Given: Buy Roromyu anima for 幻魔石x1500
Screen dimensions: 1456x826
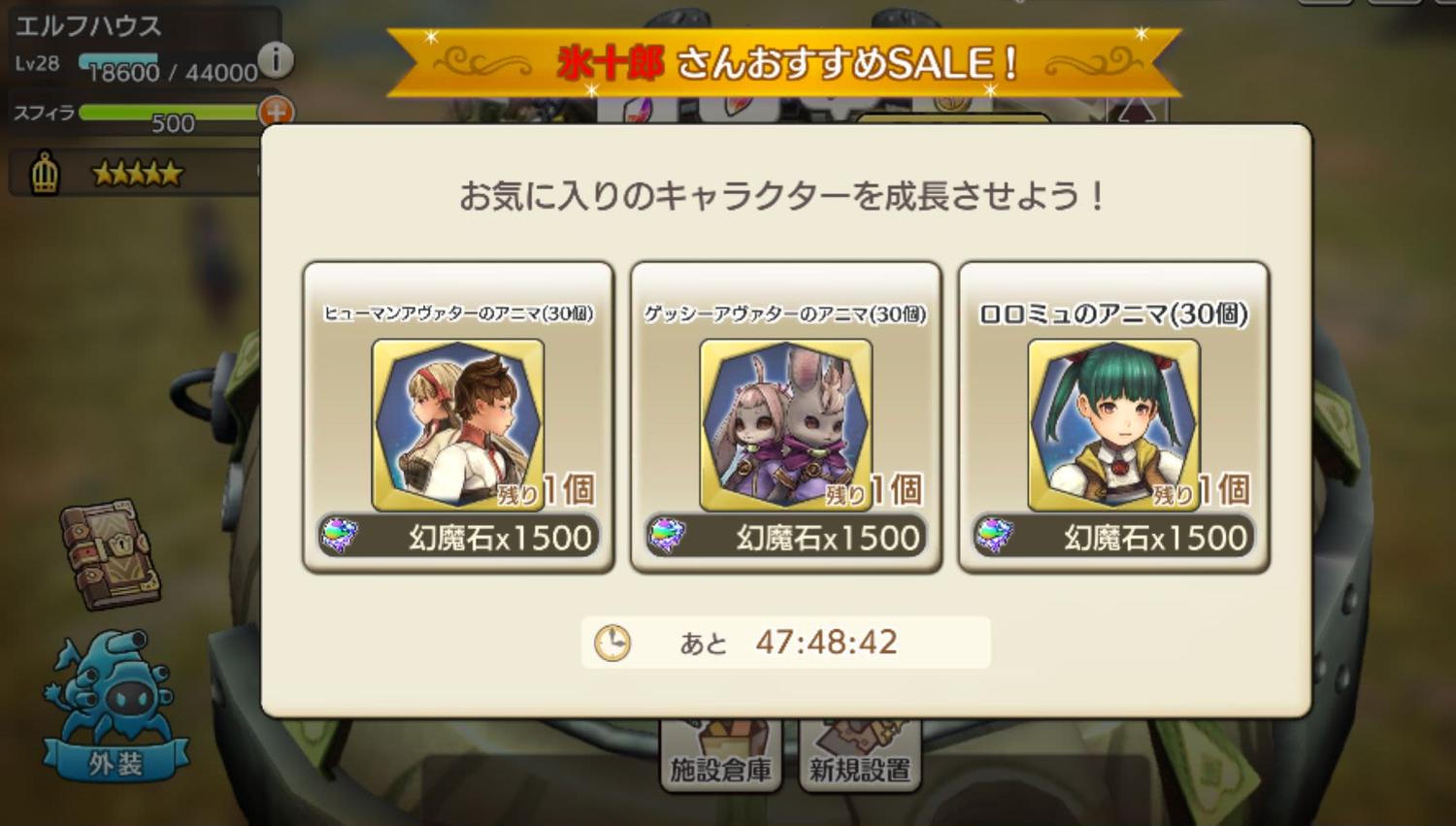Looking at the screenshot, I should (1114, 537).
